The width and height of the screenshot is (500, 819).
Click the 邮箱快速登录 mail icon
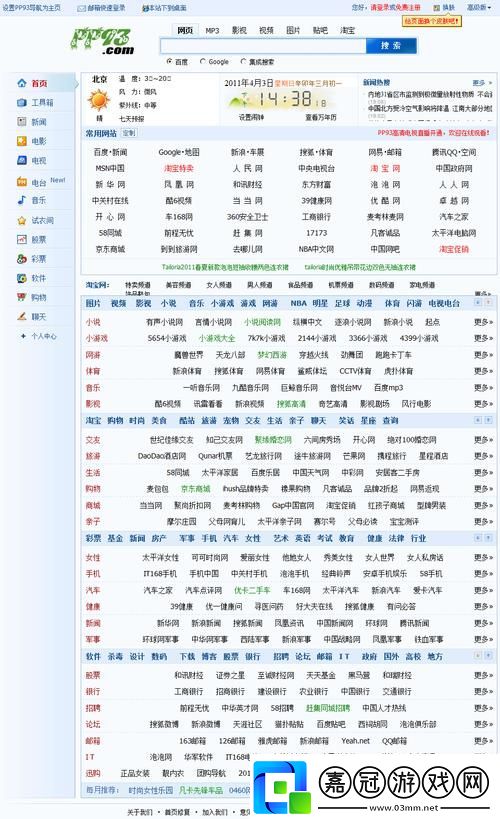[x=82, y=8]
